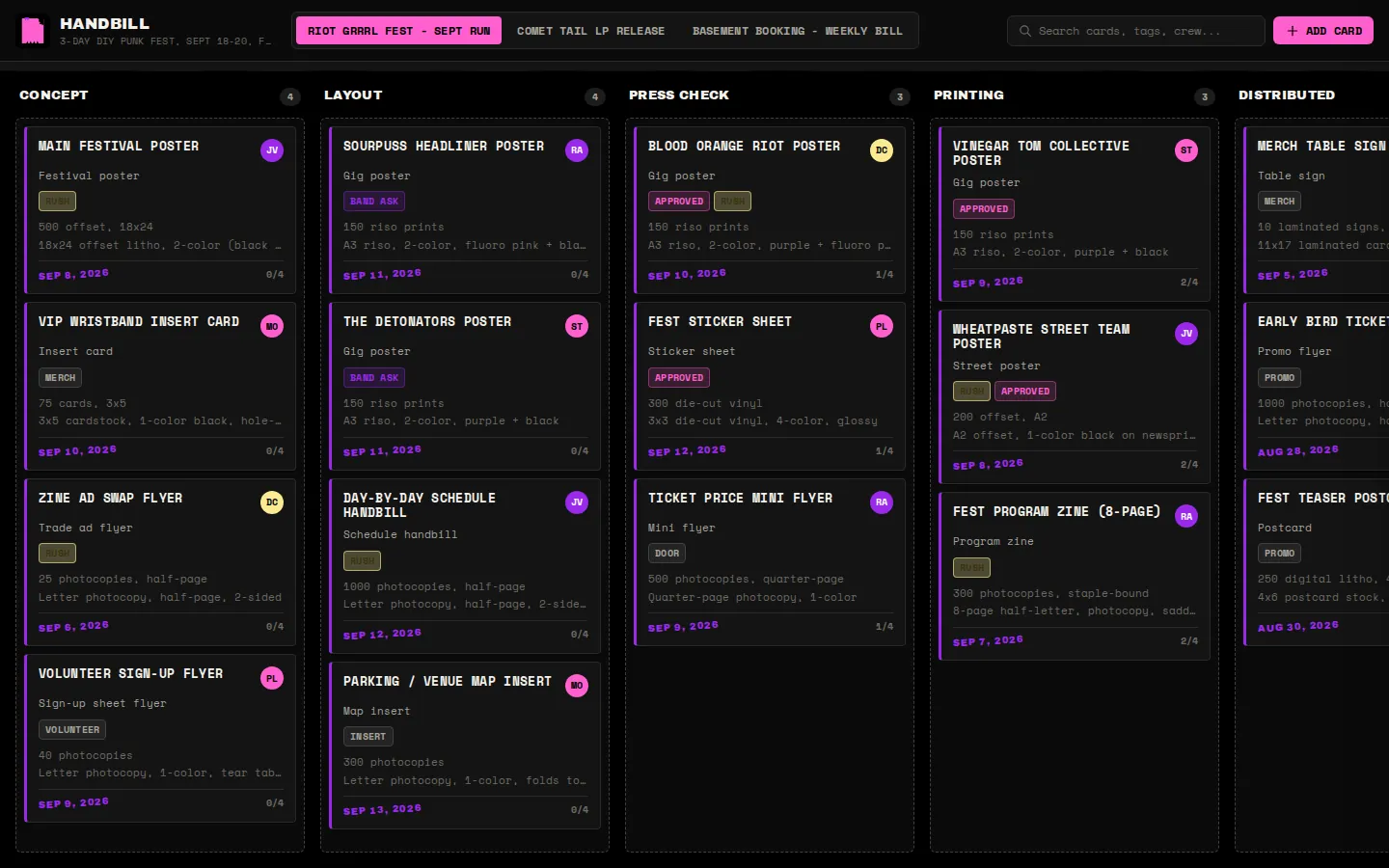Click the magnifier icon in the search bar
Viewport: 1389px width, 868px height.
(x=1025, y=31)
